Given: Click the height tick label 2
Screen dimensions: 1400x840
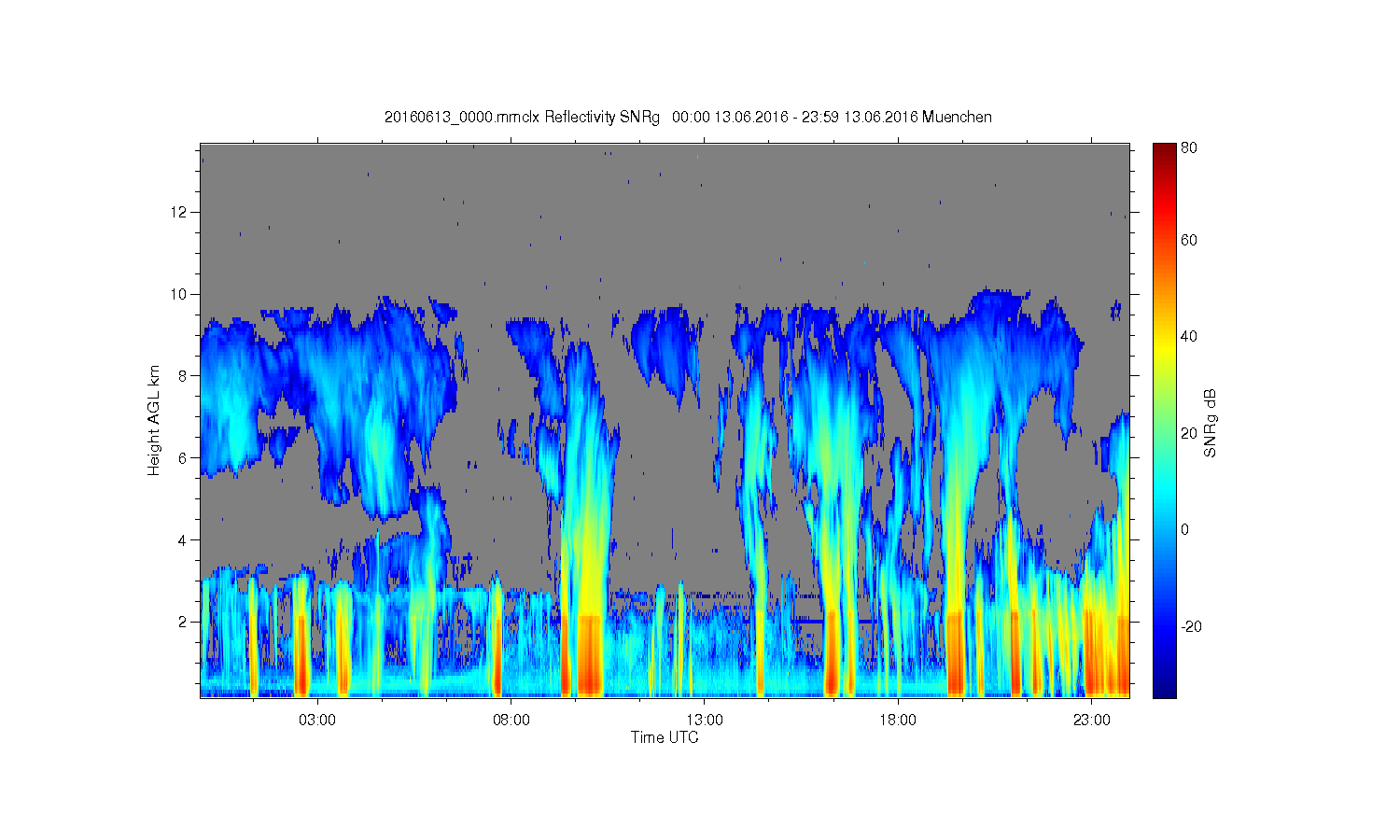Looking at the screenshot, I should (x=183, y=622).
